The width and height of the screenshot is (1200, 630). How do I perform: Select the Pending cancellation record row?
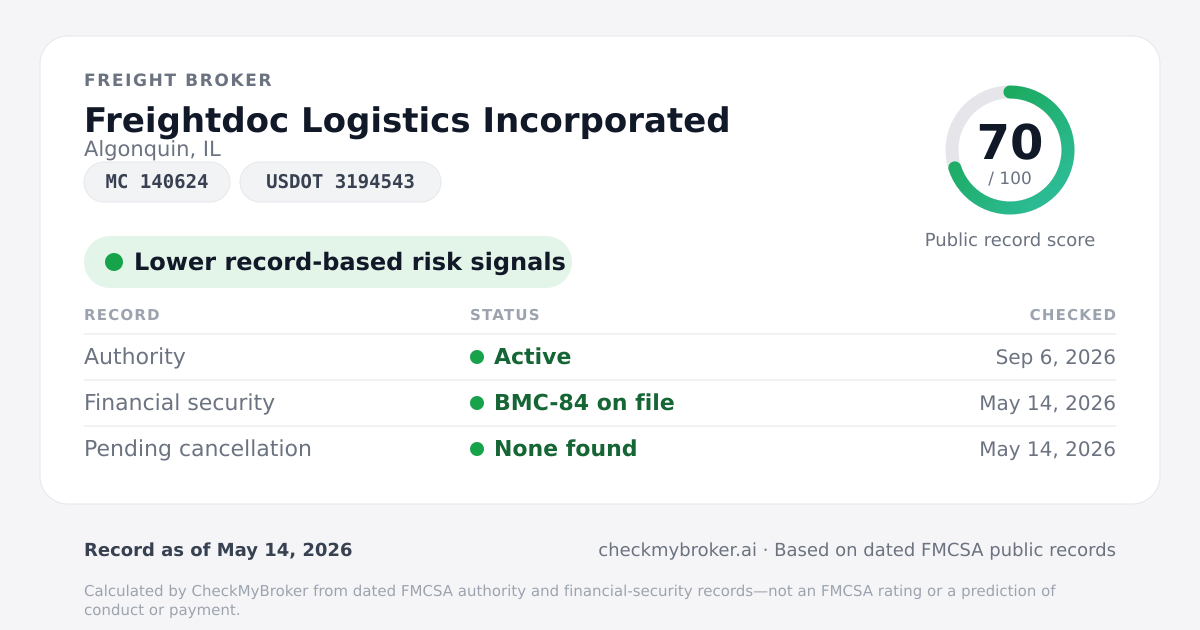600,449
